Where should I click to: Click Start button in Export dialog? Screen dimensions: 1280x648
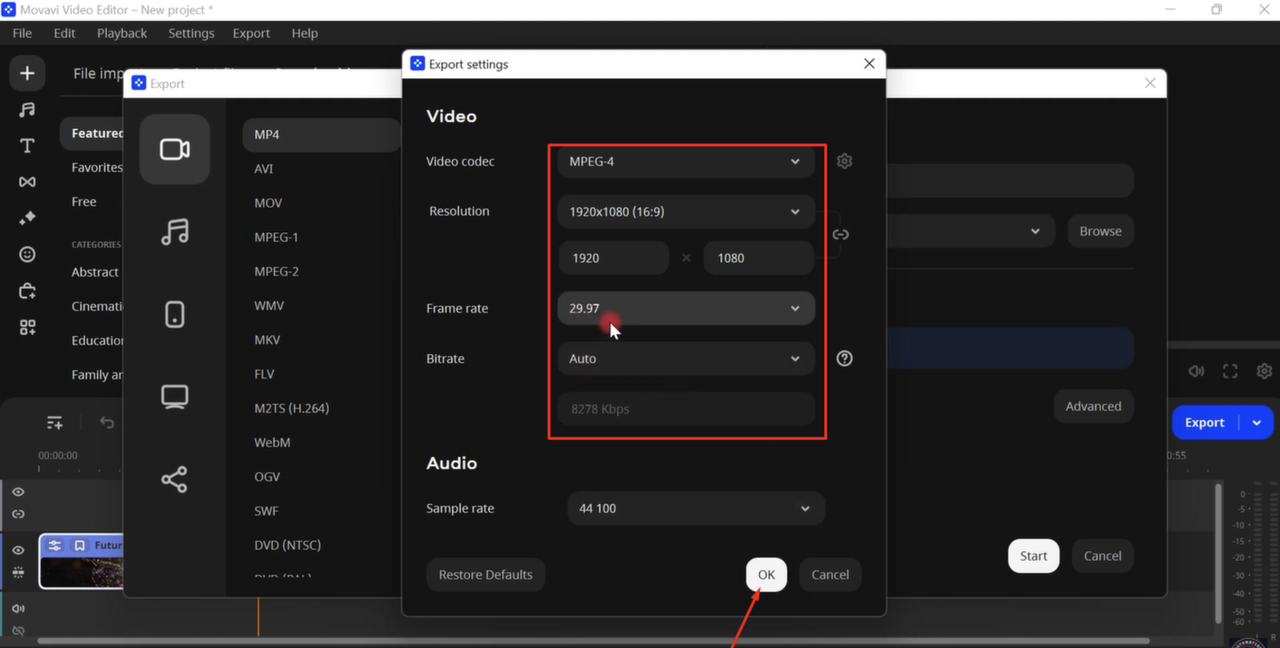tap(1033, 556)
